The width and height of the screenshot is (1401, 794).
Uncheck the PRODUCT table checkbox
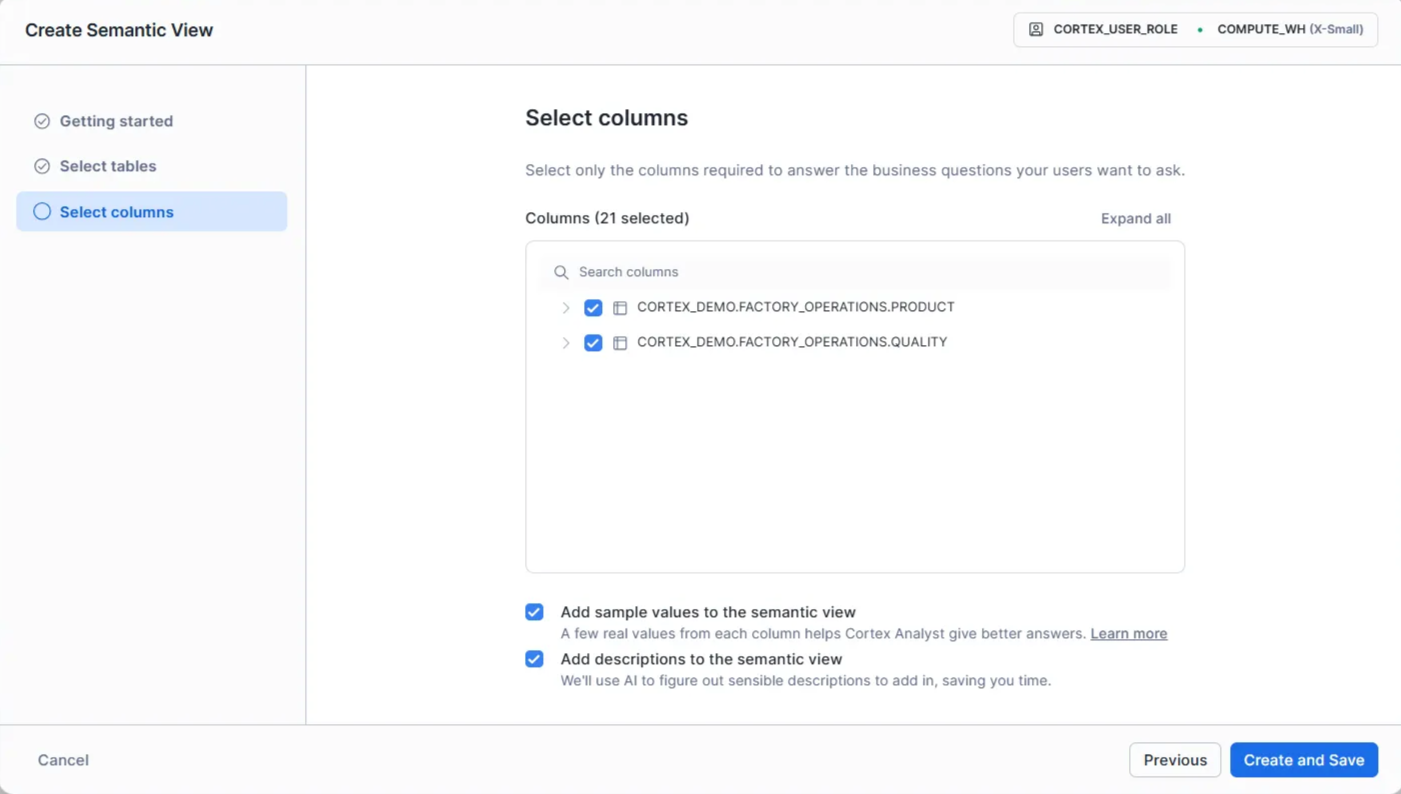pyautogui.click(x=593, y=308)
